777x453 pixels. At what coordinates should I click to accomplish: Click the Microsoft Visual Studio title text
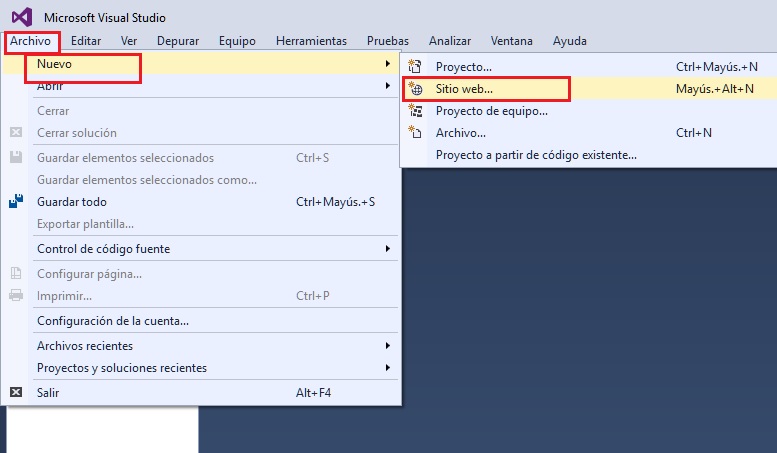(x=105, y=18)
